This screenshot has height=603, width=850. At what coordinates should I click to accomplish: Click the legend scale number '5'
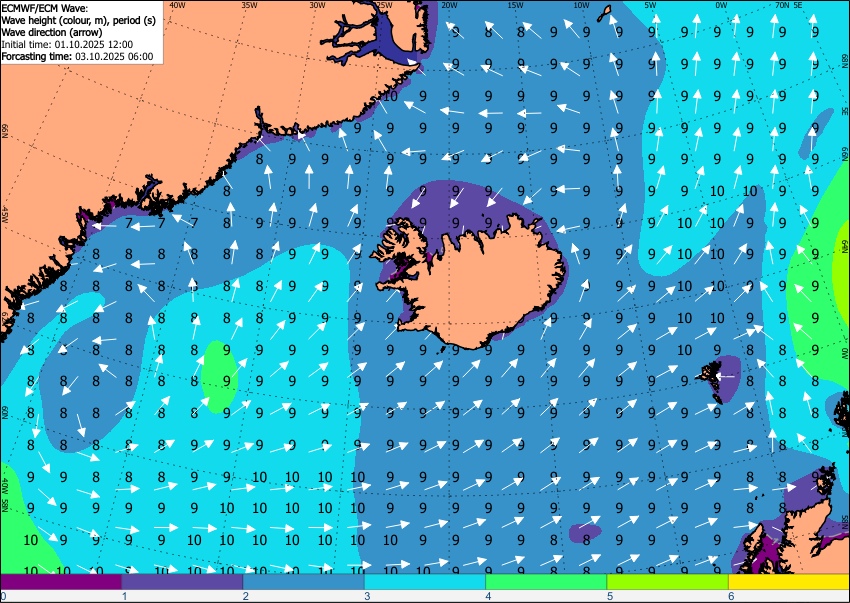pyautogui.click(x=610, y=596)
